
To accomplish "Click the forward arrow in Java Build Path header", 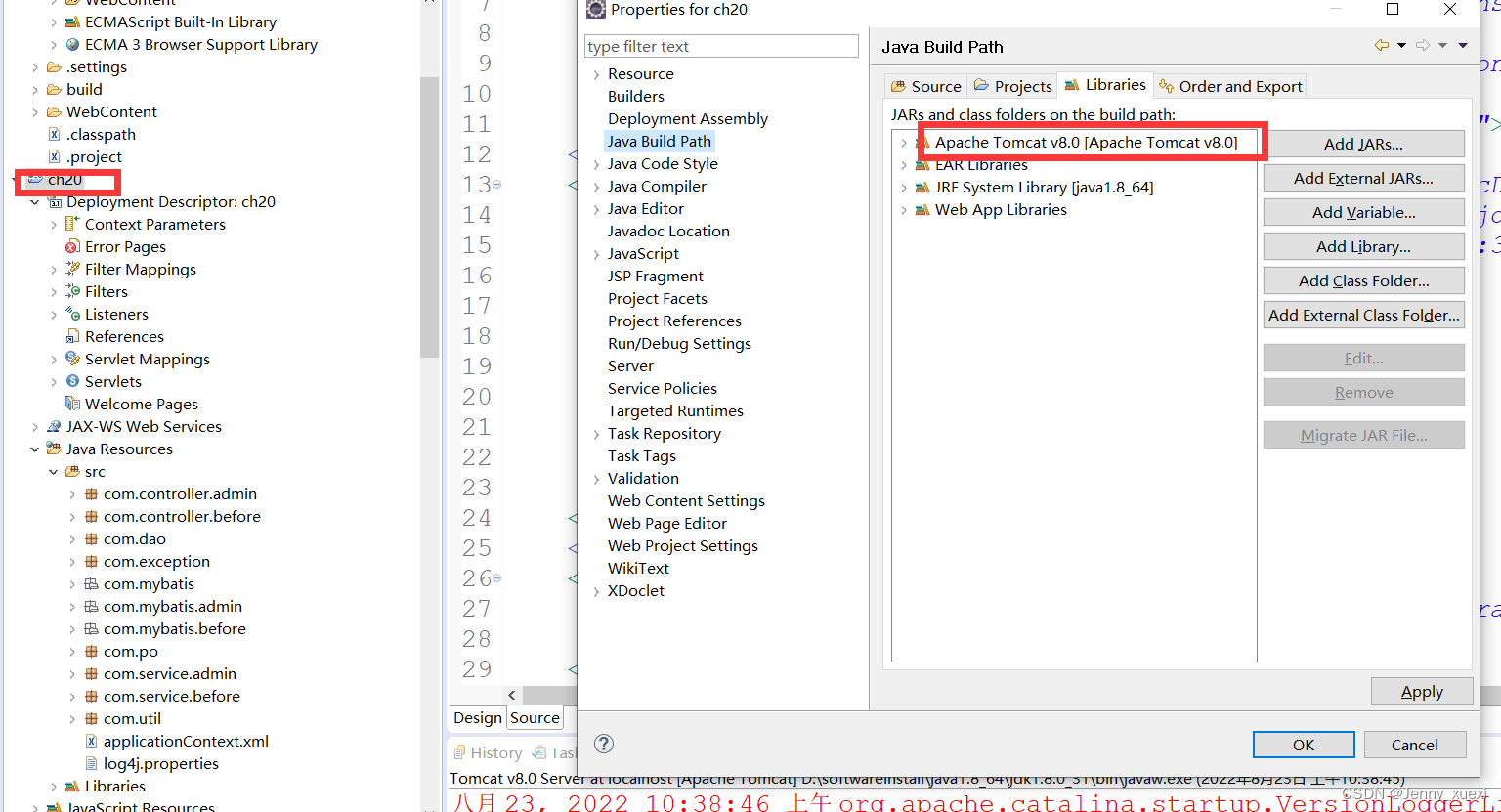I will pyautogui.click(x=1423, y=46).
